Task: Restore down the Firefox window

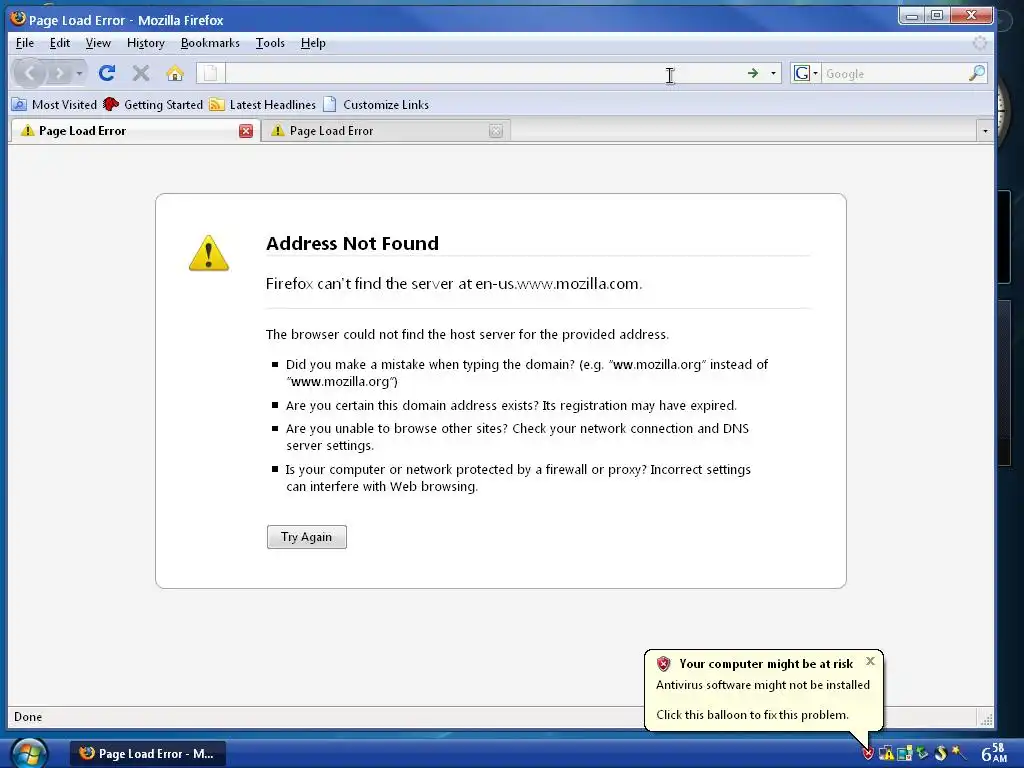Action: pos(936,15)
